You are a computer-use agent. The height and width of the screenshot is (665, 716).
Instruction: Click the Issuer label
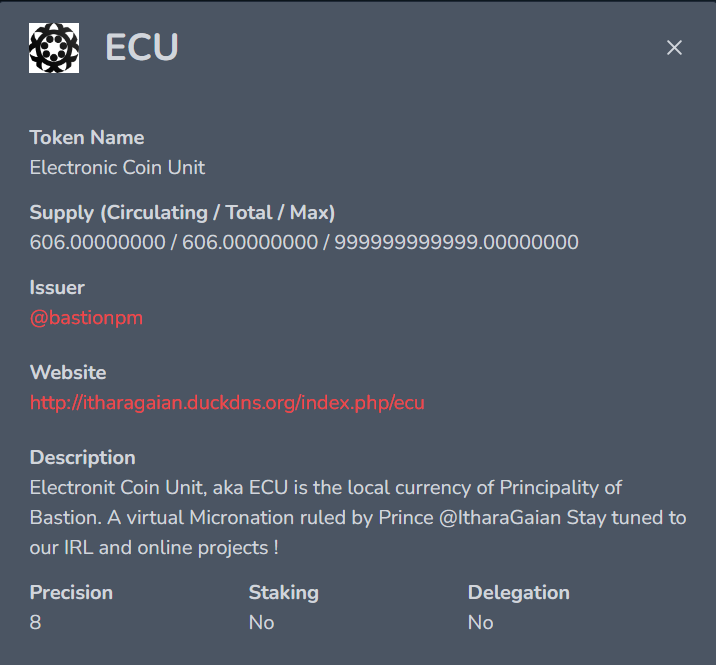(57, 288)
